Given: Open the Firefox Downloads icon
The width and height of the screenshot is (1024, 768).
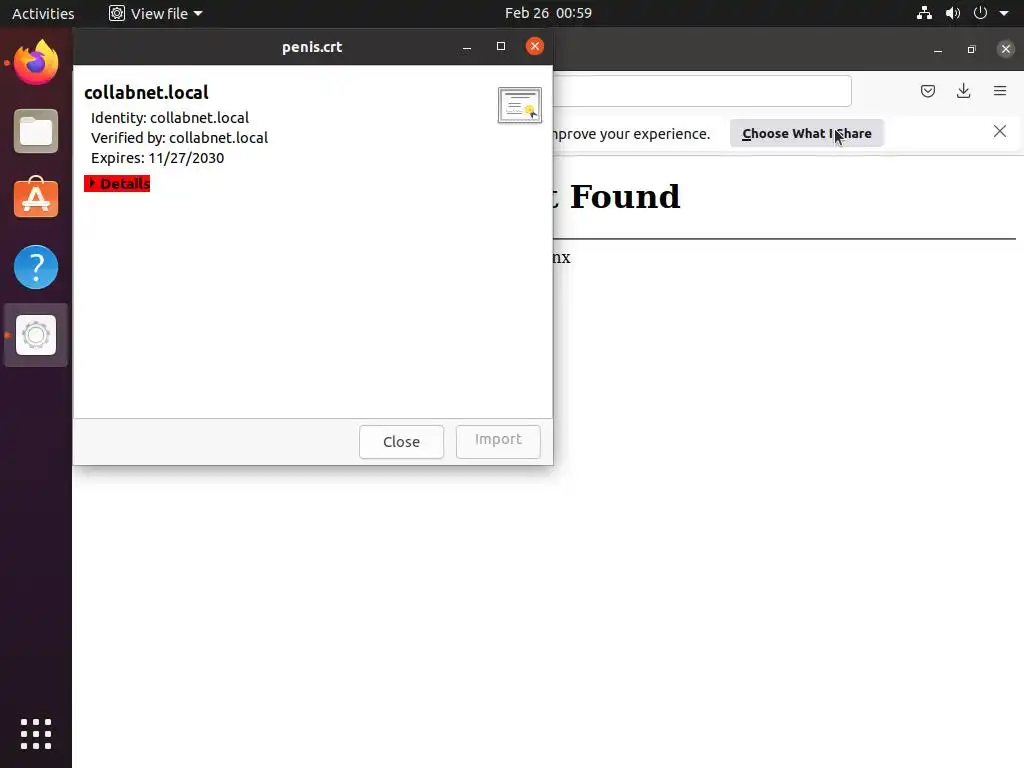Looking at the screenshot, I should click(963, 91).
